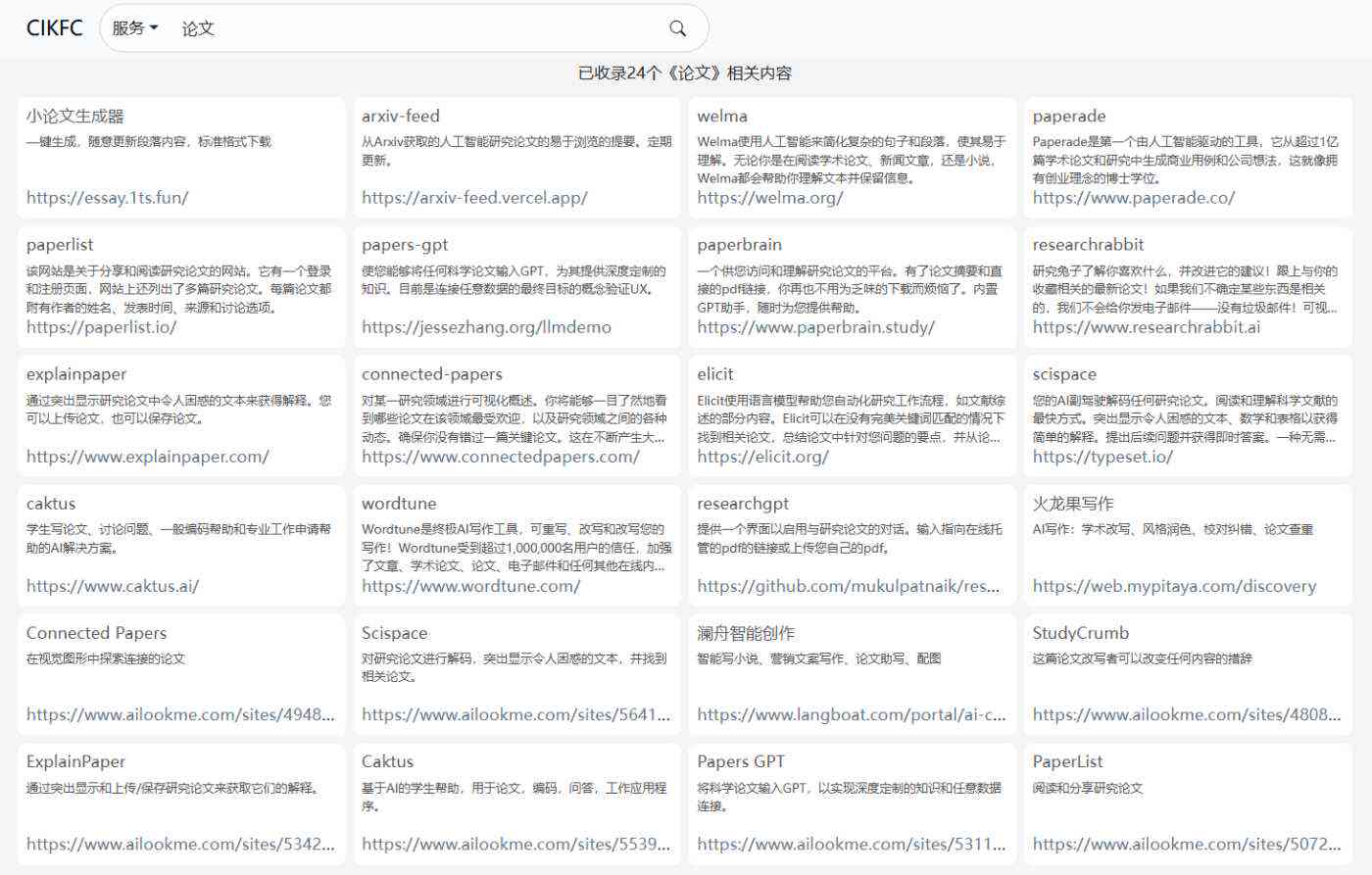
Task: Open the welma card title
Action: coord(722,116)
